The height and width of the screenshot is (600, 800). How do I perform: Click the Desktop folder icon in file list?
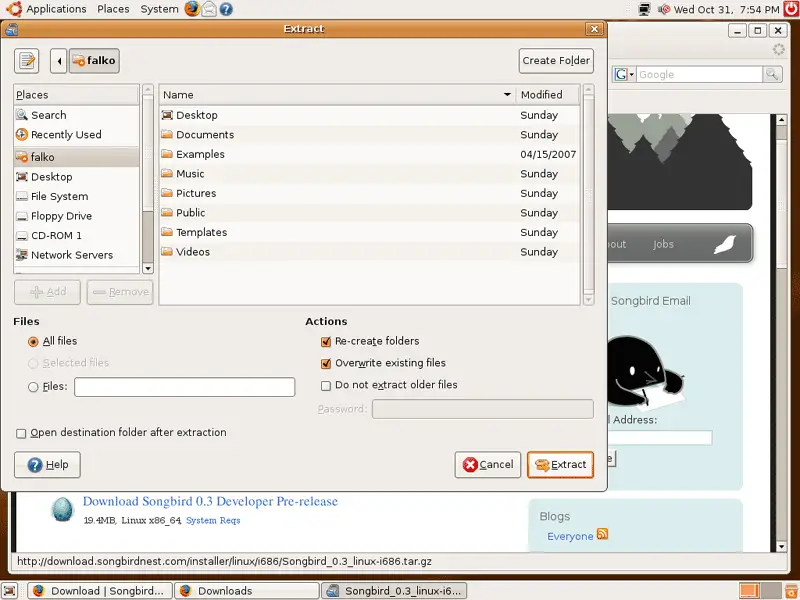pos(167,115)
